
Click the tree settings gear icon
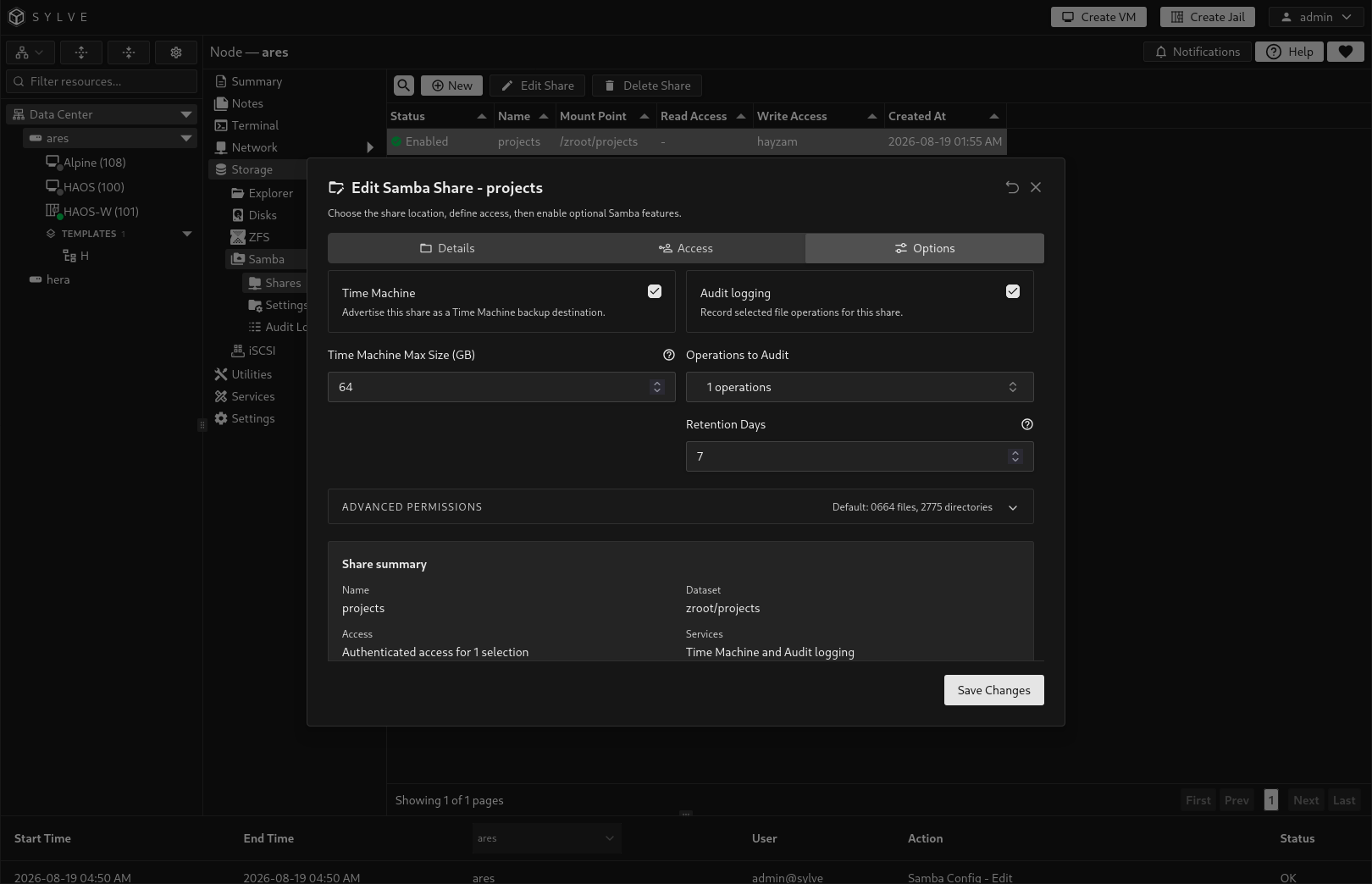click(176, 52)
